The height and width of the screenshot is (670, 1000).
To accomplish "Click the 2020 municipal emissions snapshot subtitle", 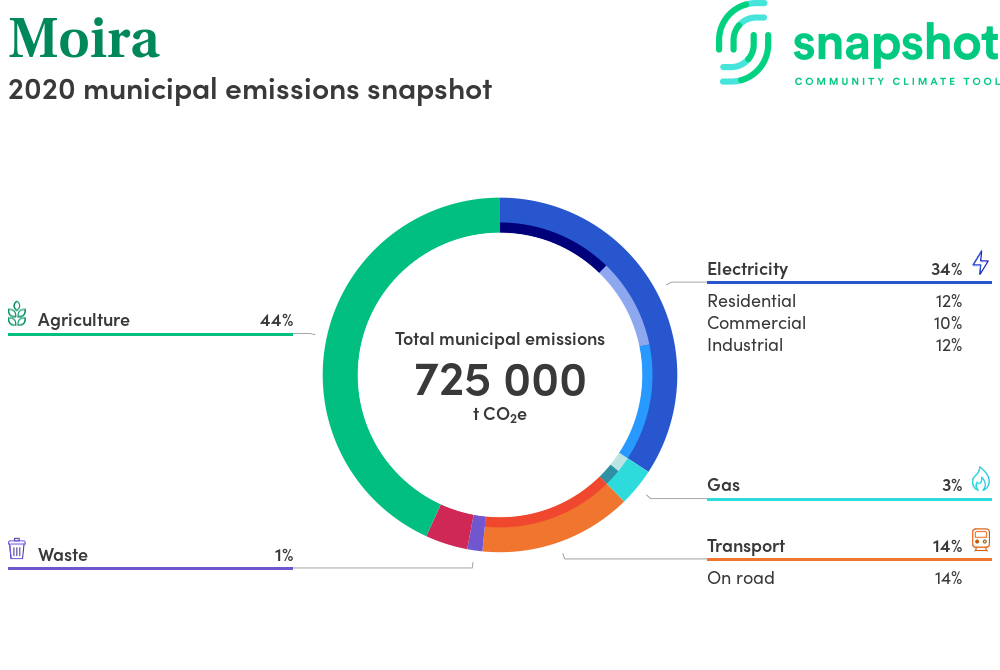I will click(250, 89).
